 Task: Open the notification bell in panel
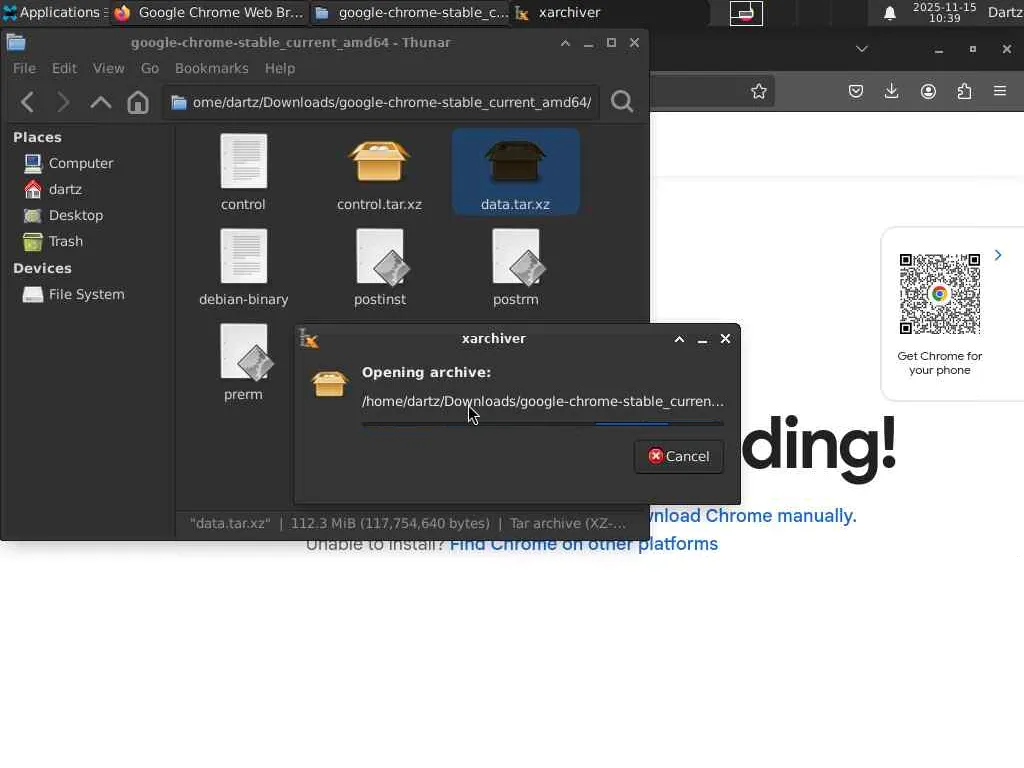(889, 13)
